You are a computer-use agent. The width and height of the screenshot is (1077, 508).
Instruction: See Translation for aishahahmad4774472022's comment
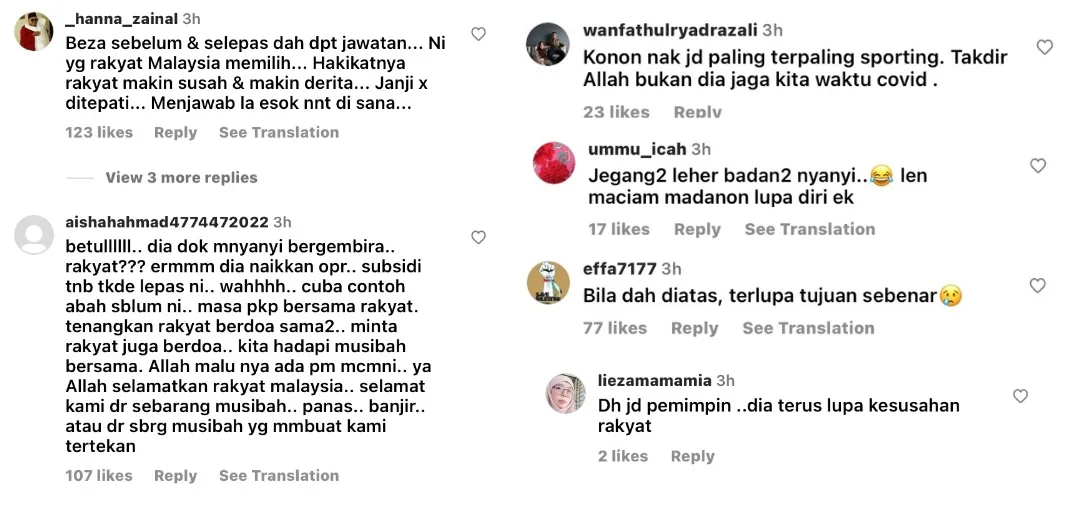tap(279, 476)
